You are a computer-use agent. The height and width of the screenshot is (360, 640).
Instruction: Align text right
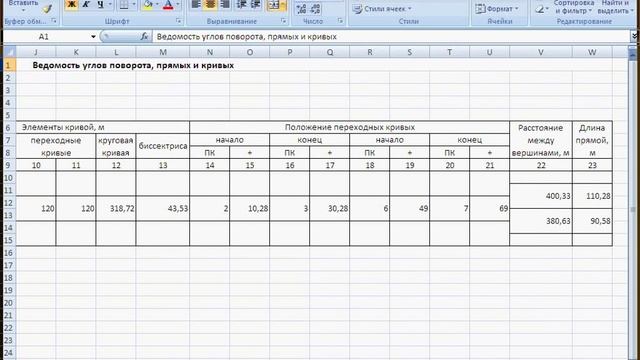[224, 4]
